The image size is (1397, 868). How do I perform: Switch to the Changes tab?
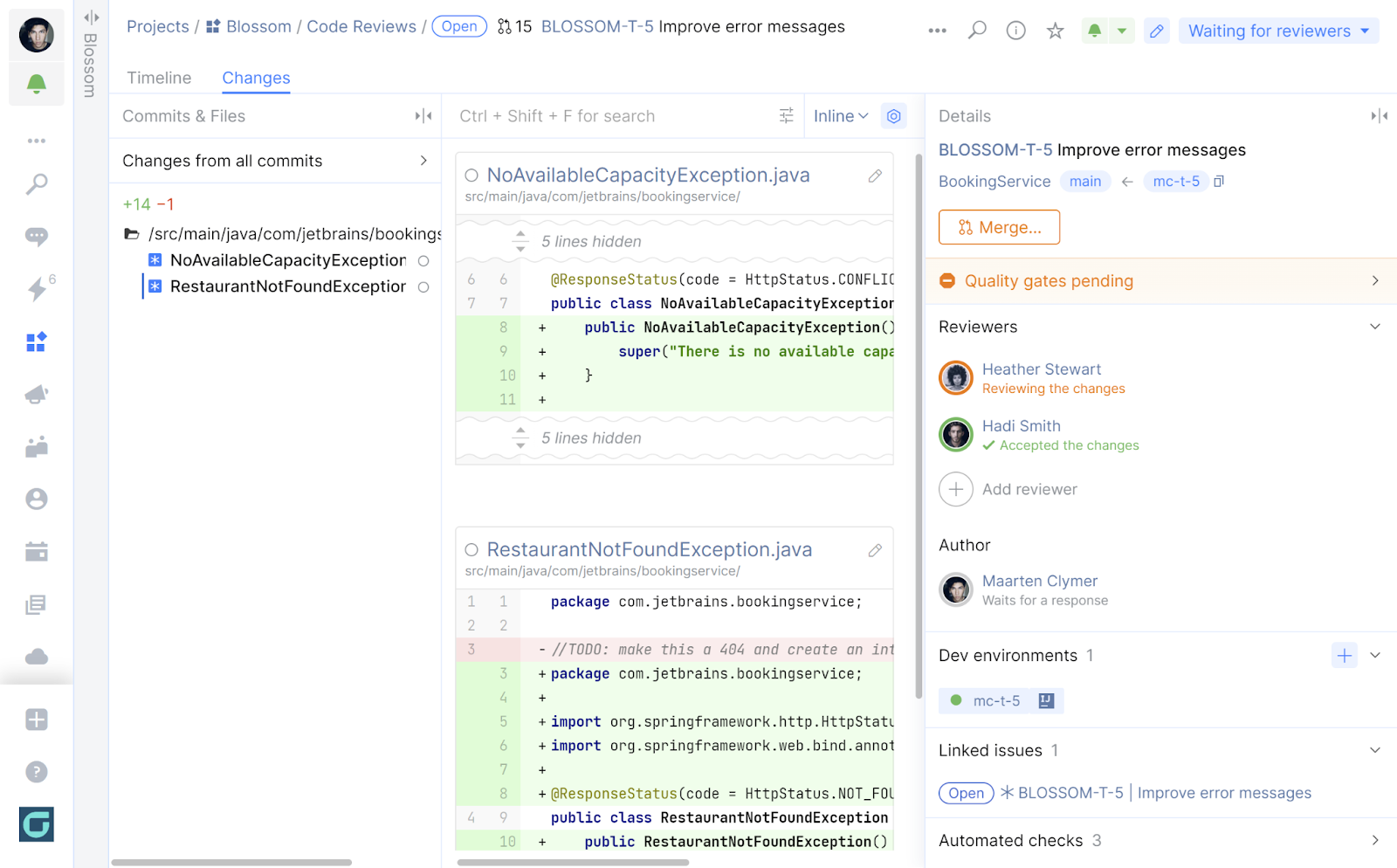tap(256, 78)
